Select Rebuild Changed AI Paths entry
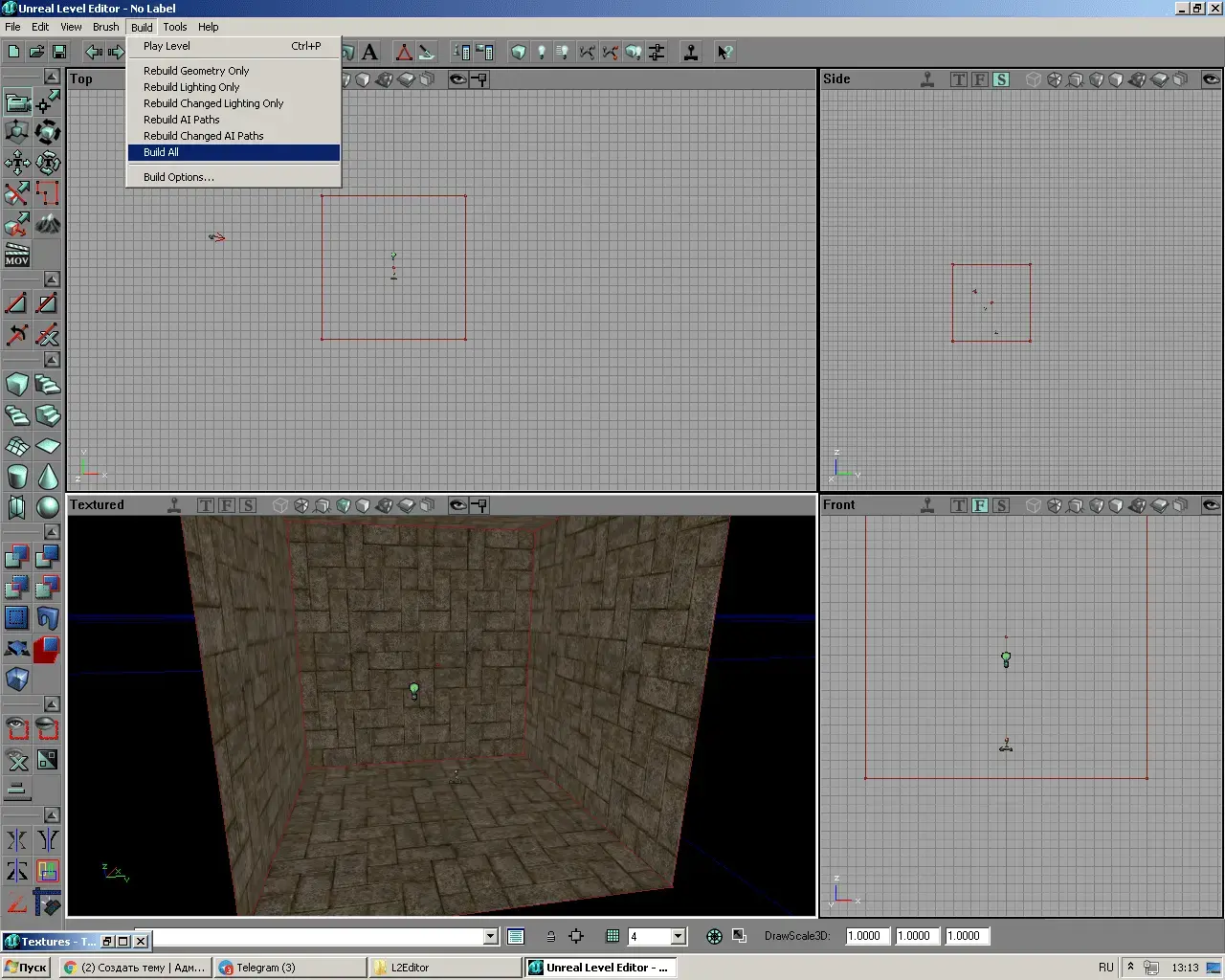 (234, 136)
